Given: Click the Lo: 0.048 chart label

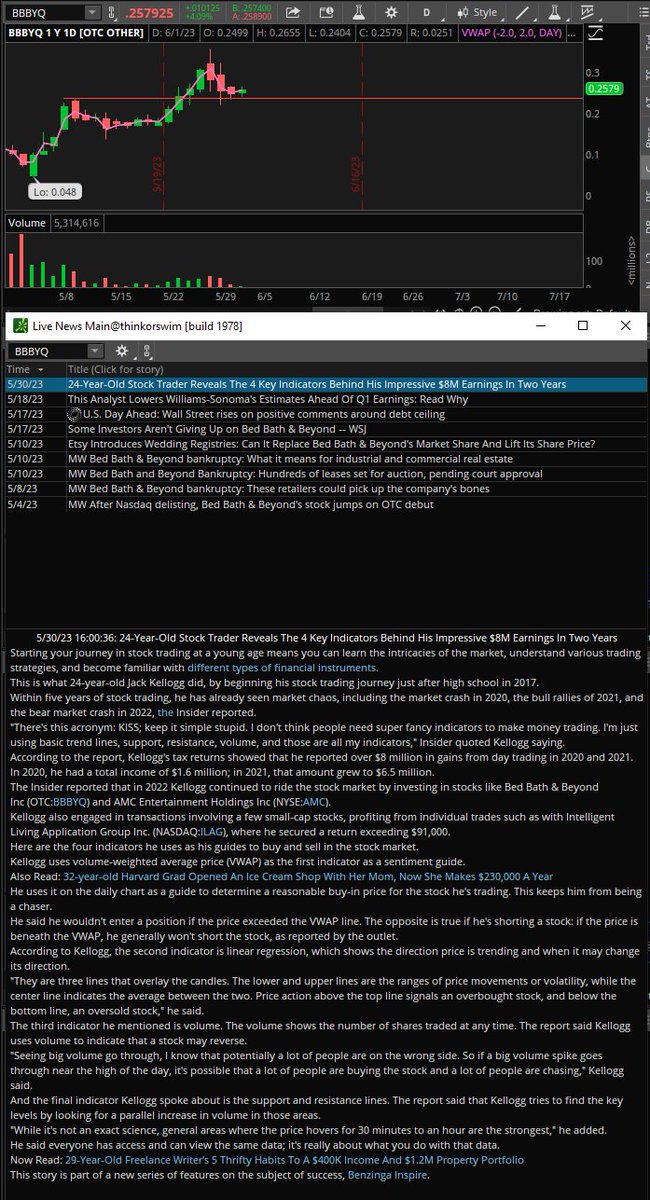Looking at the screenshot, I should click(x=54, y=191).
